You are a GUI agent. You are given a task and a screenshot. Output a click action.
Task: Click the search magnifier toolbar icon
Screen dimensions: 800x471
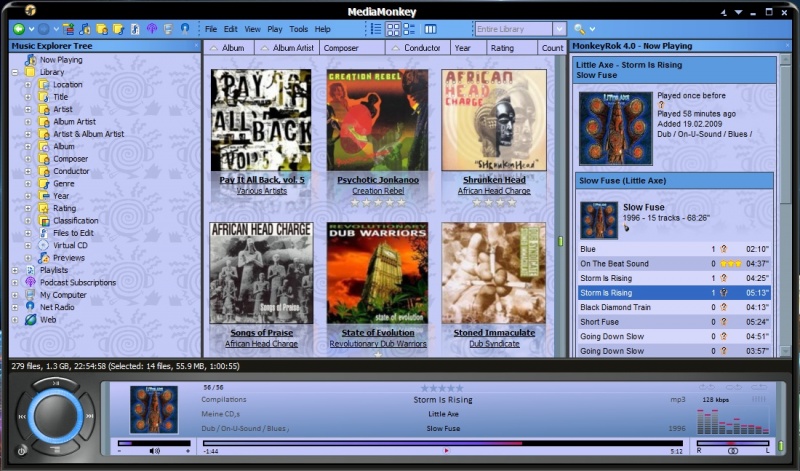pos(580,29)
